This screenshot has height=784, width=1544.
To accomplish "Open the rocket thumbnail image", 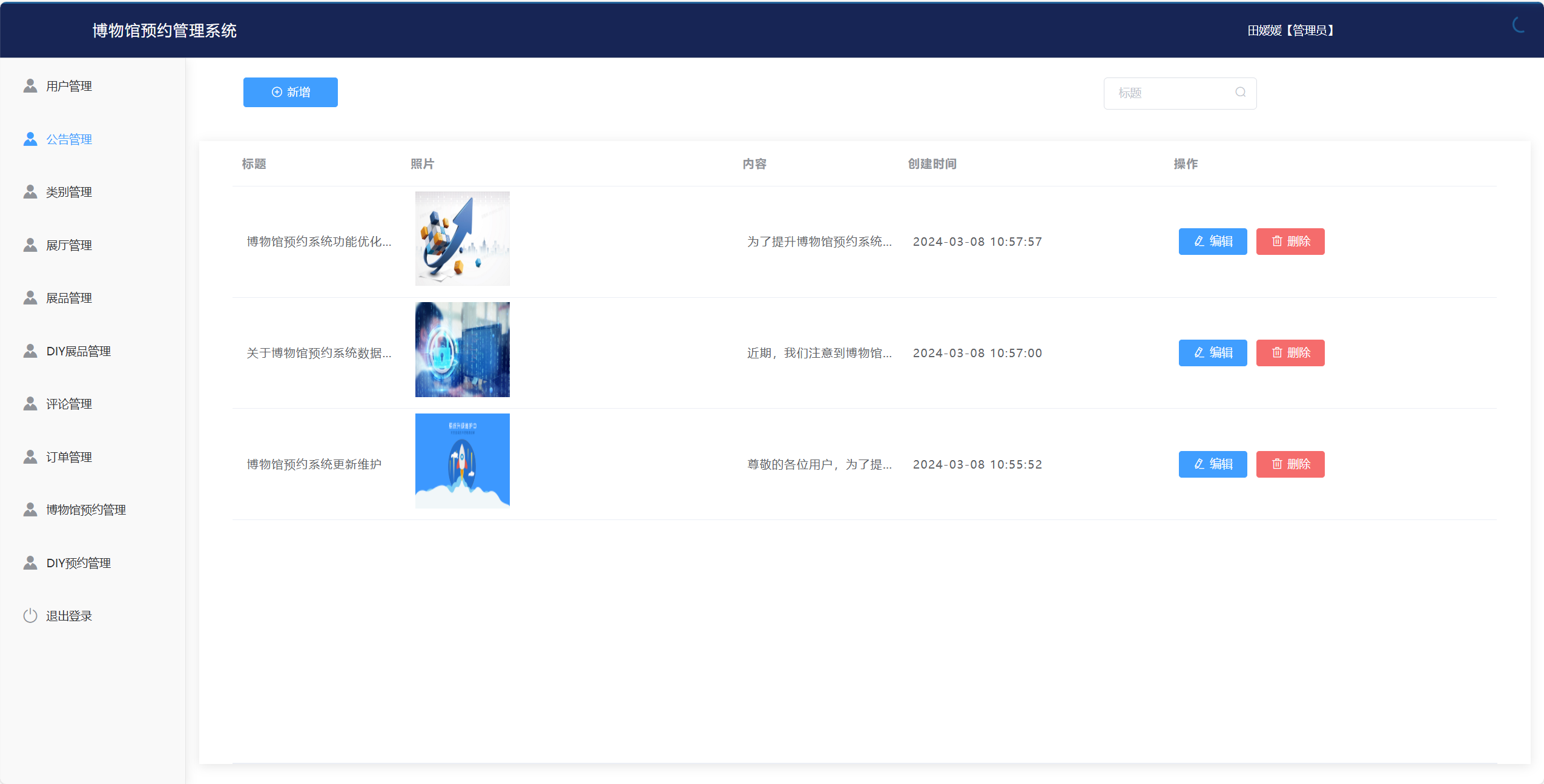I will [462, 461].
